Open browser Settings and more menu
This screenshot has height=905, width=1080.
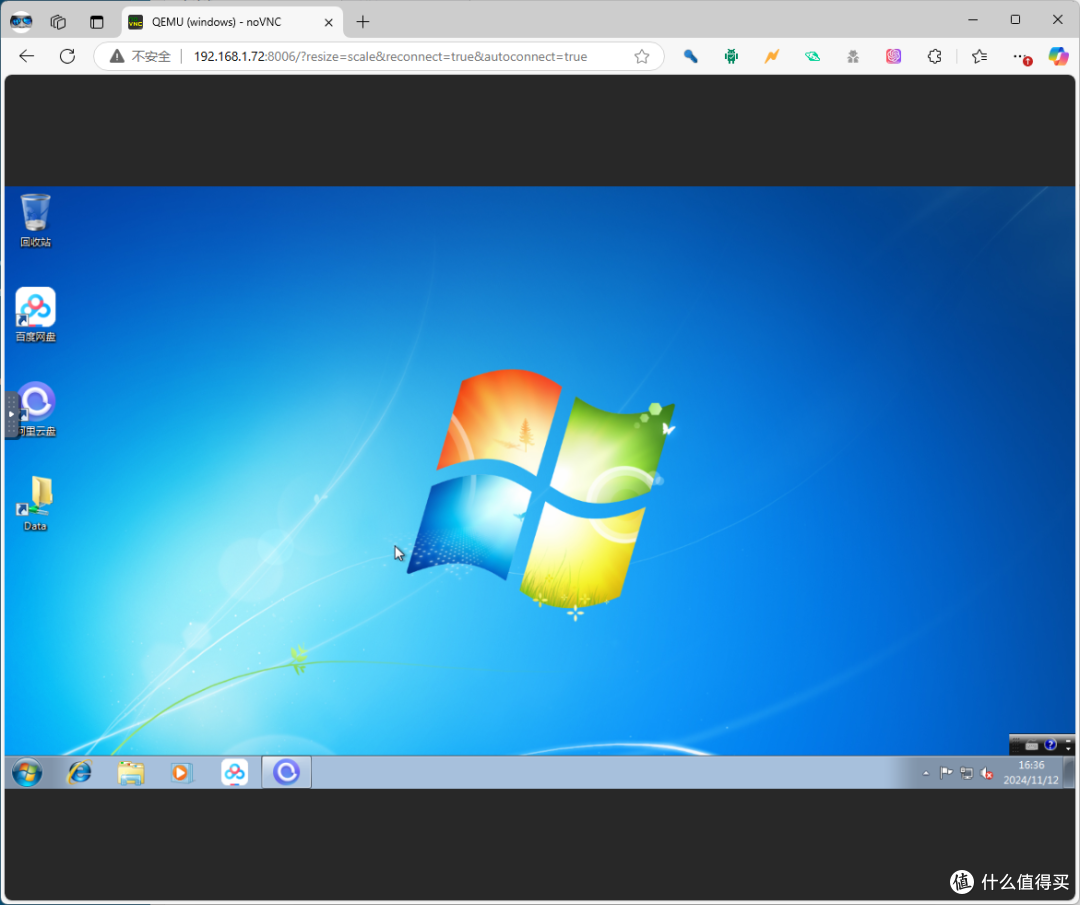1021,56
